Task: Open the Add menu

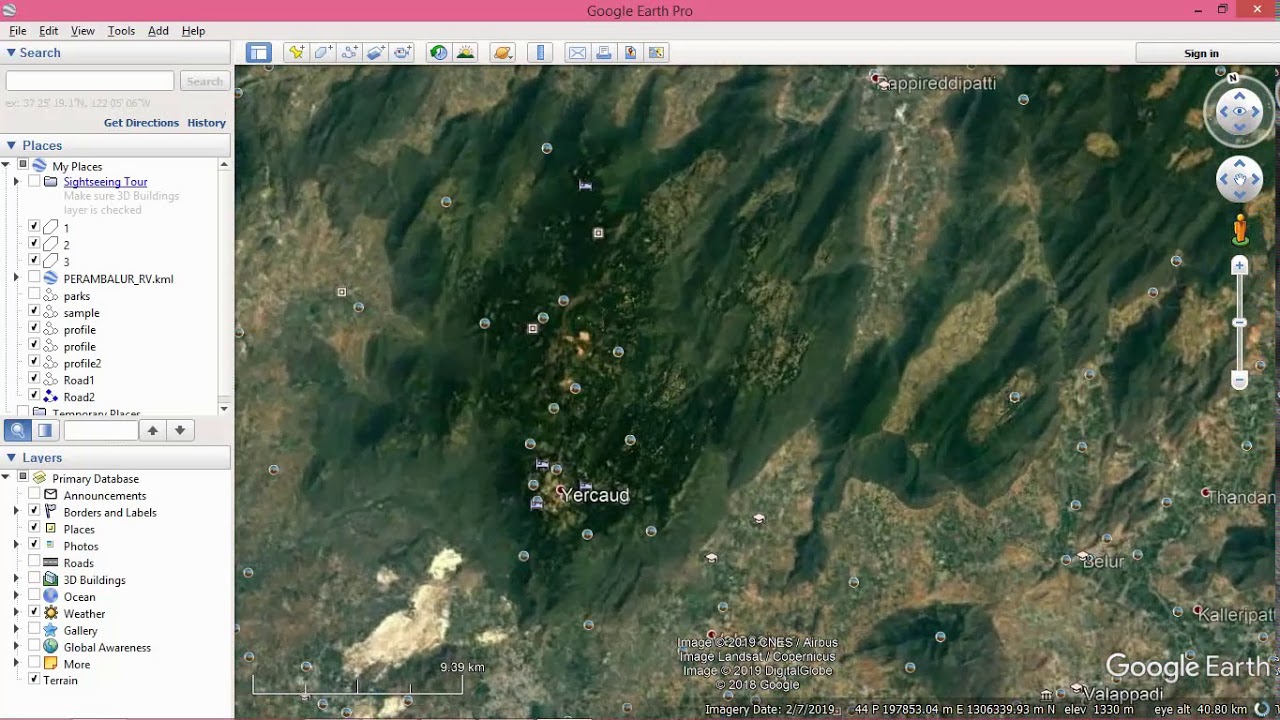Action: tap(158, 31)
